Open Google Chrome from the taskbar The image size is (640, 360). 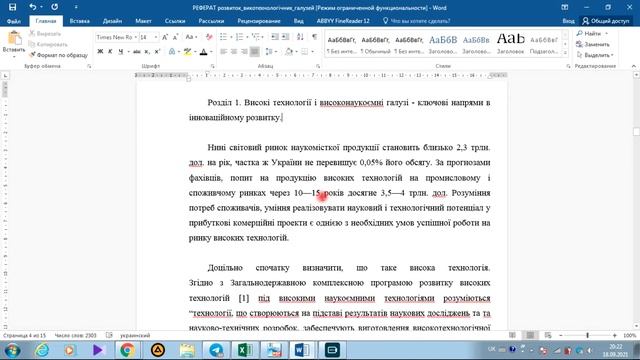(x=127, y=350)
